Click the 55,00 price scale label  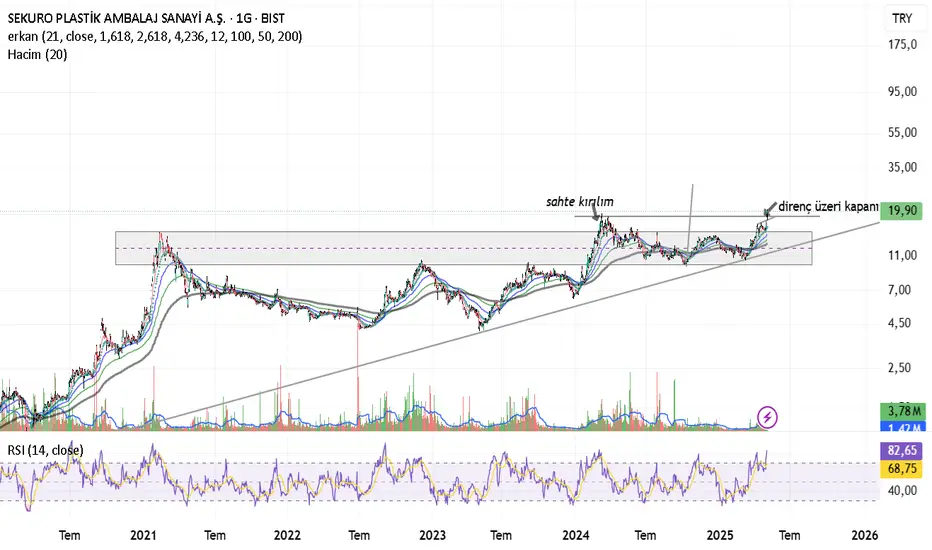902,133
